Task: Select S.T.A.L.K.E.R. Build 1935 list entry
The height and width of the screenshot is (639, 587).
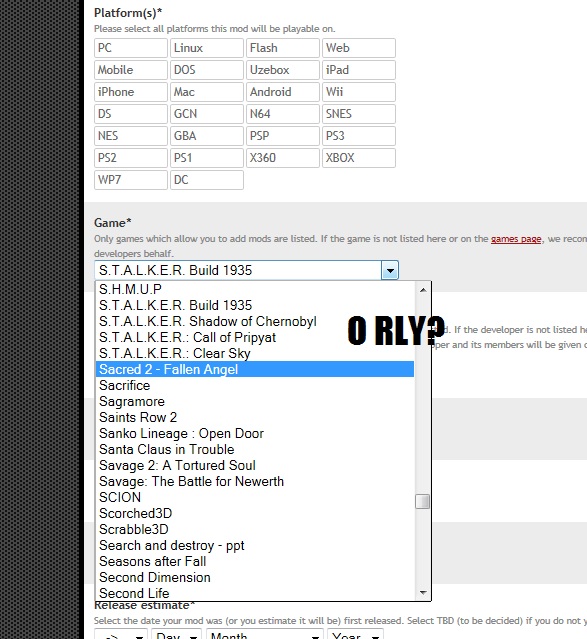Action: 255,305
